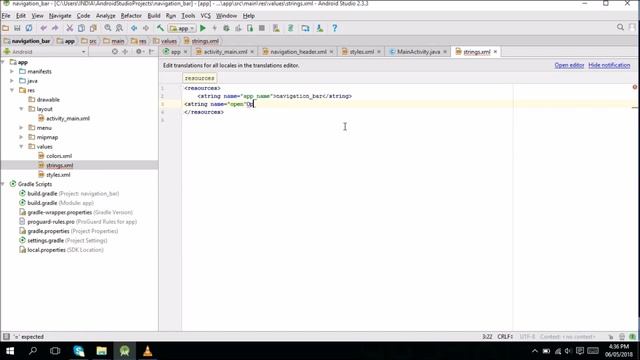Open the Help question mark icon
The height and width of the screenshot is (360, 640).
334,28
